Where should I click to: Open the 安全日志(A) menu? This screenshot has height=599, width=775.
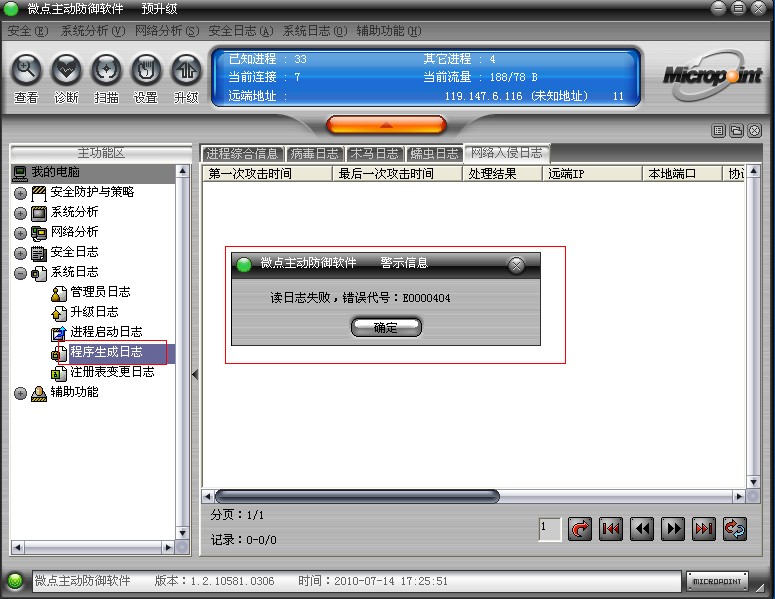click(x=241, y=31)
